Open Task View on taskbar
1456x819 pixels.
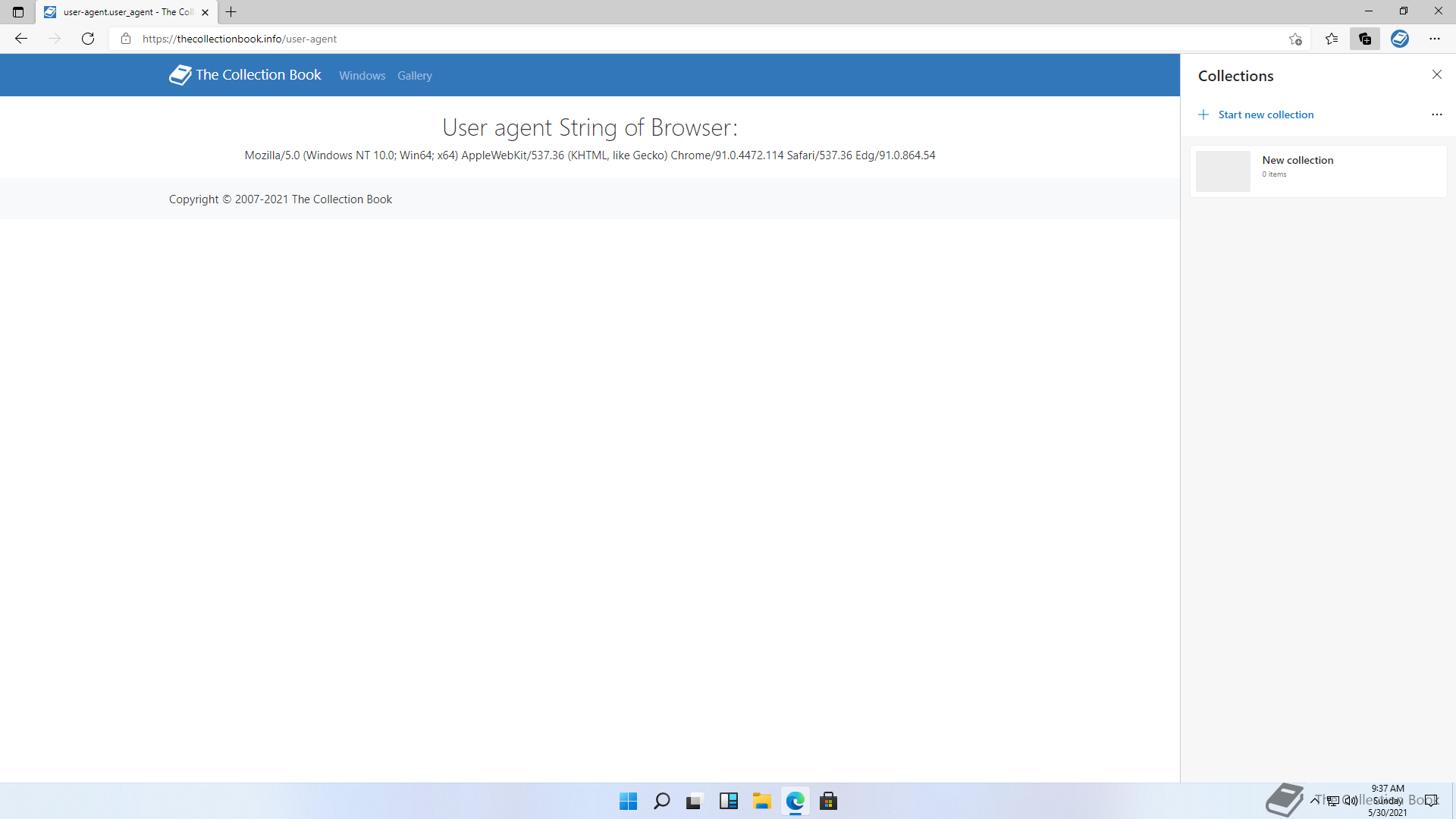695,801
